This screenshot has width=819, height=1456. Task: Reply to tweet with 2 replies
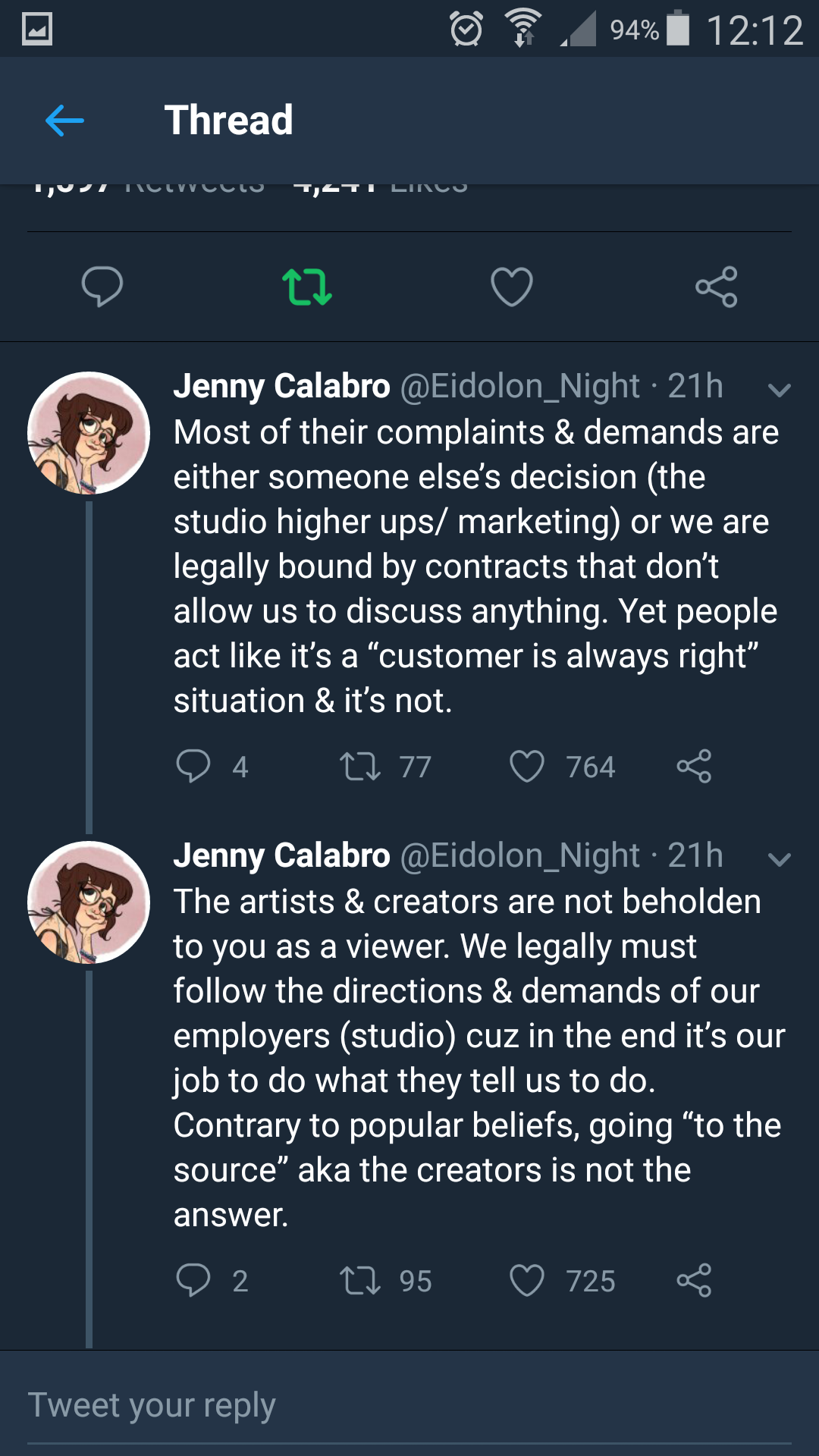[x=193, y=1280]
